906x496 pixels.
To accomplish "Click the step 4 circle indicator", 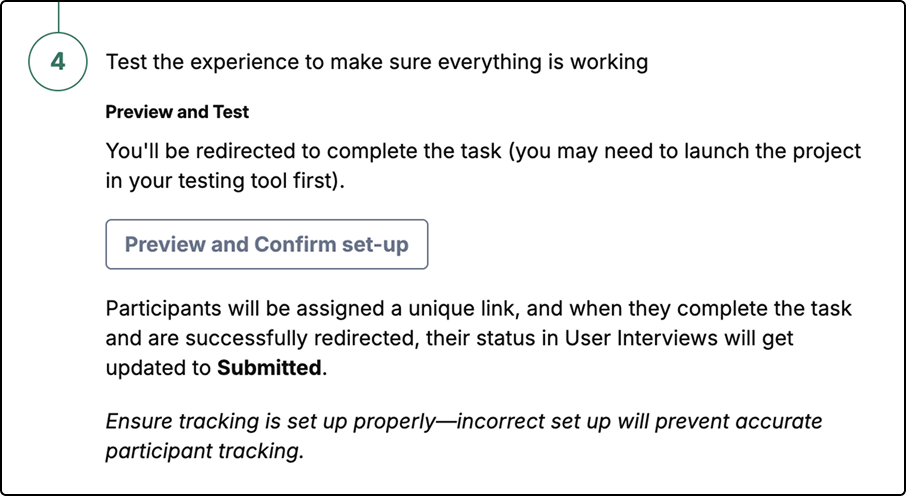I will [58, 61].
